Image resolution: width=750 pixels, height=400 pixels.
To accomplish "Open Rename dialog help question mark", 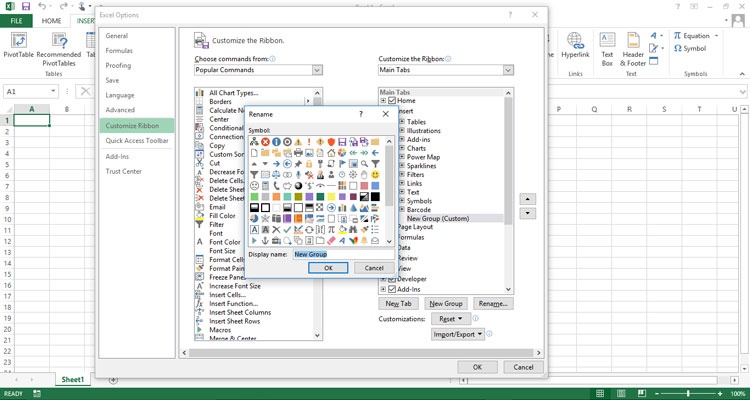I will [361, 114].
